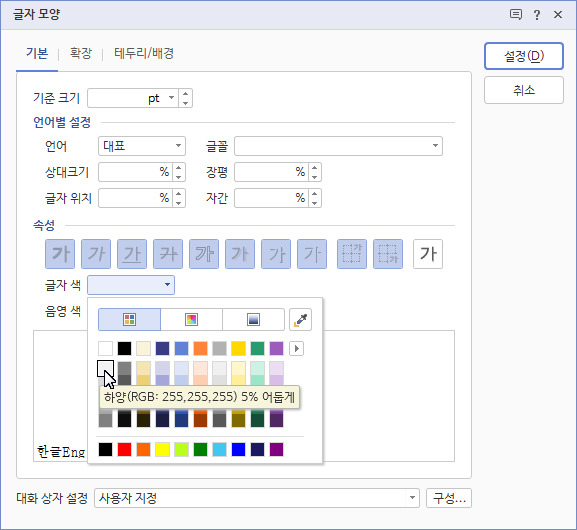Open the comment icon in the title bar
The image size is (577, 530).
[x=516, y=15]
